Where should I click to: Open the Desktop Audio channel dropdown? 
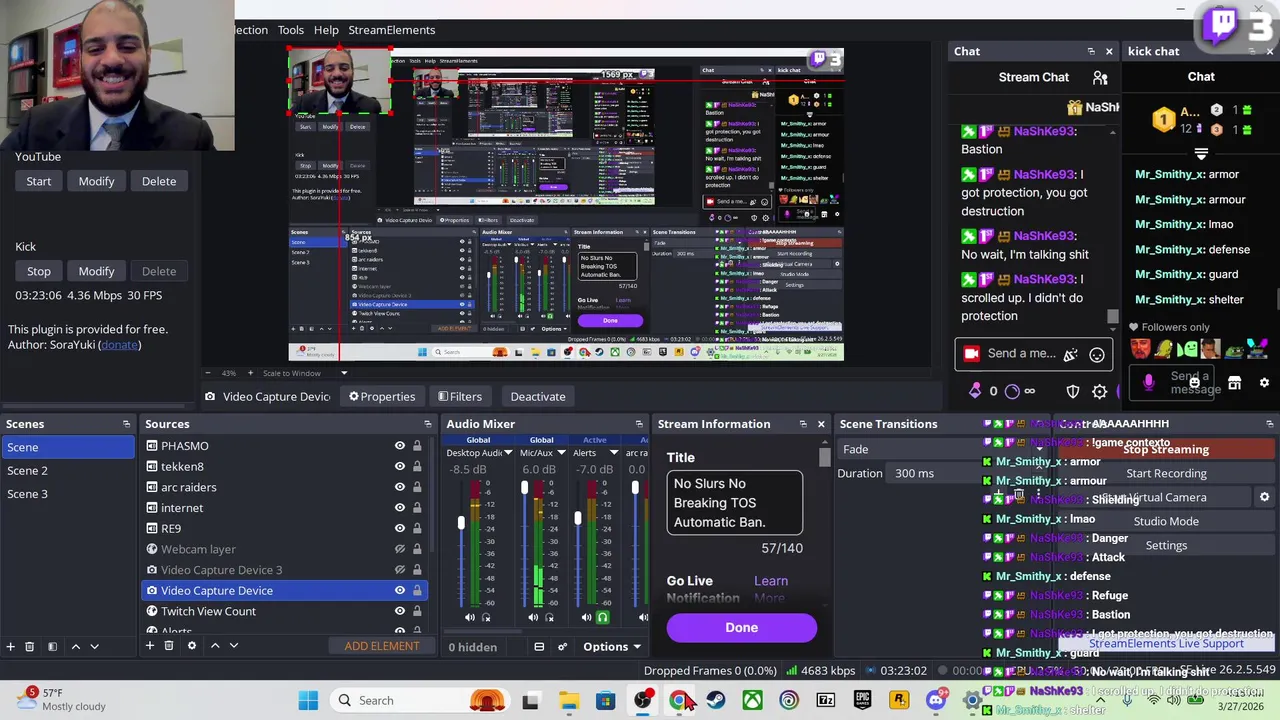click(x=508, y=453)
